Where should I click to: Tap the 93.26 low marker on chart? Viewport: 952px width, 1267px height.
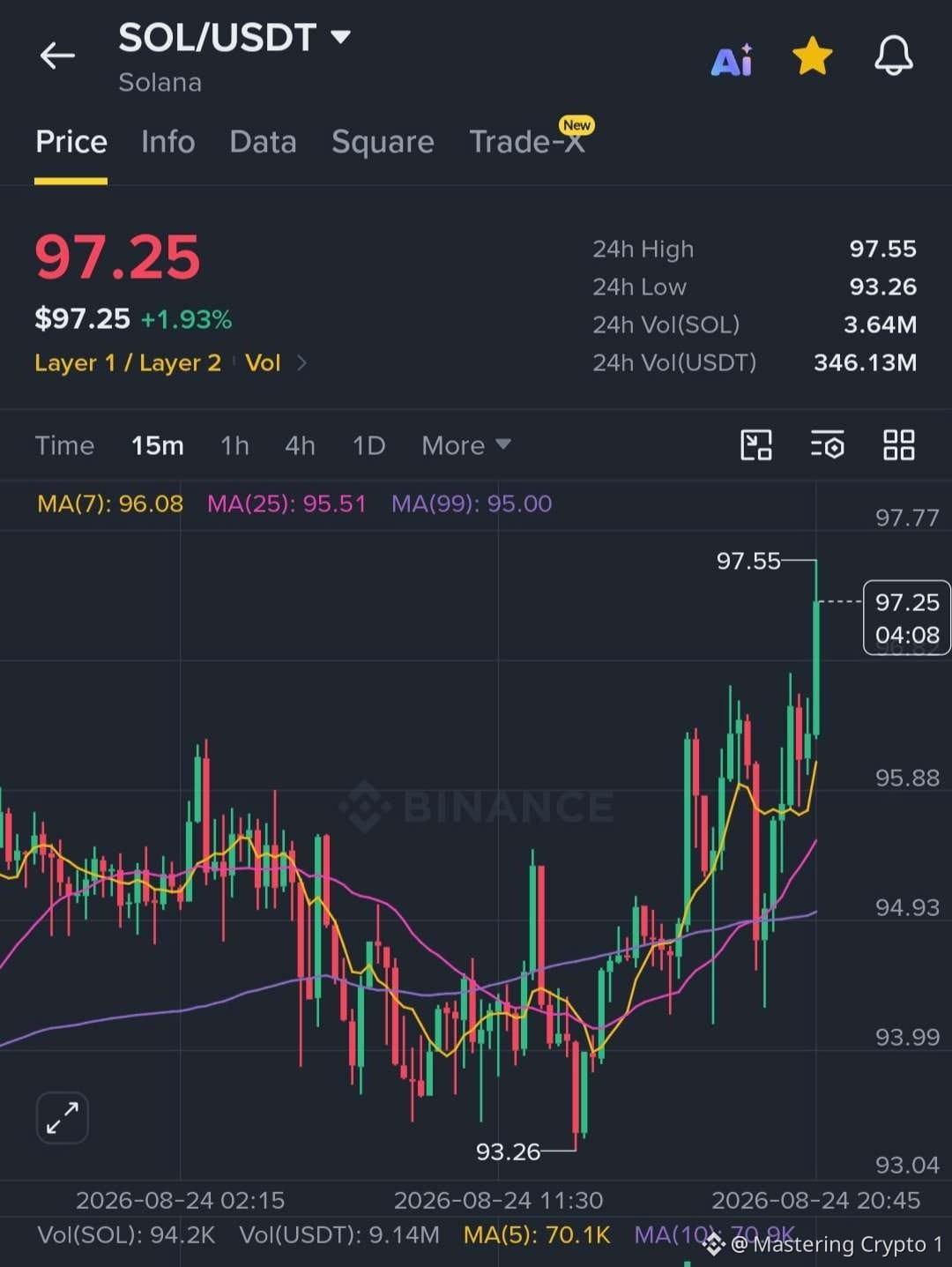[508, 1151]
